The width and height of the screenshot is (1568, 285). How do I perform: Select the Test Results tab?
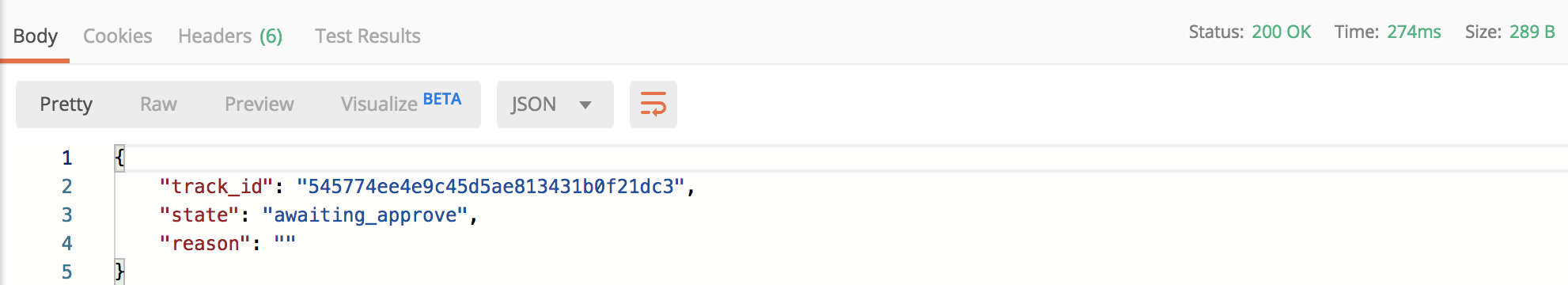click(x=367, y=36)
